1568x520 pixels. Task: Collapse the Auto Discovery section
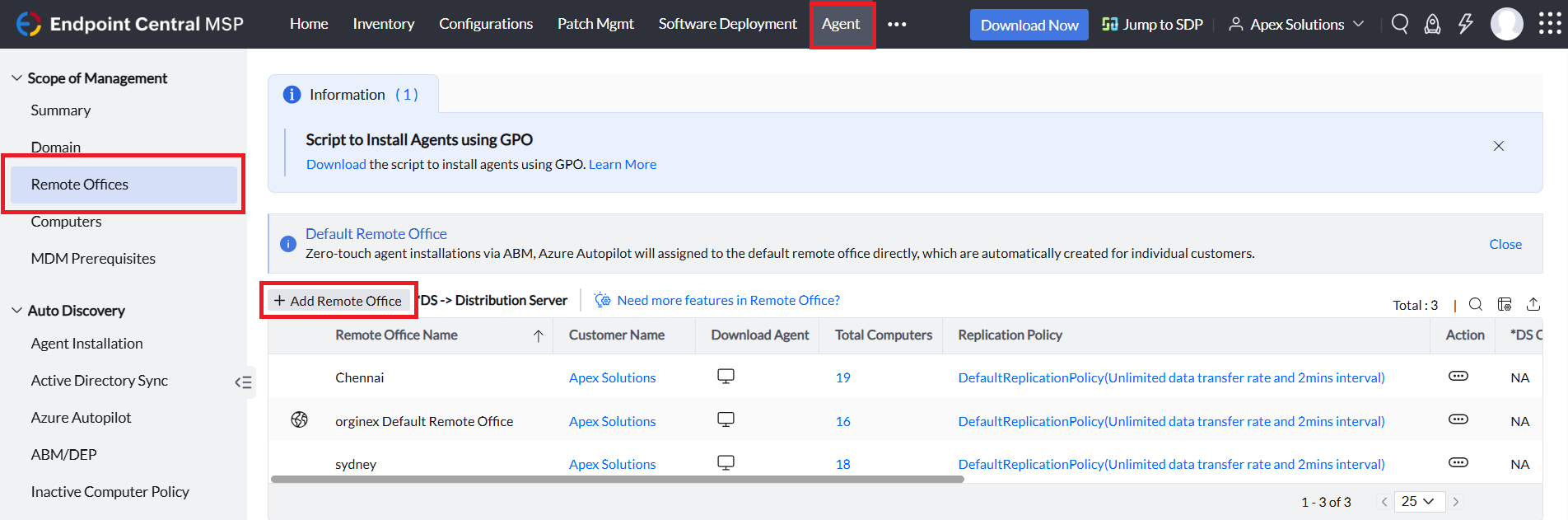(16, 311)
